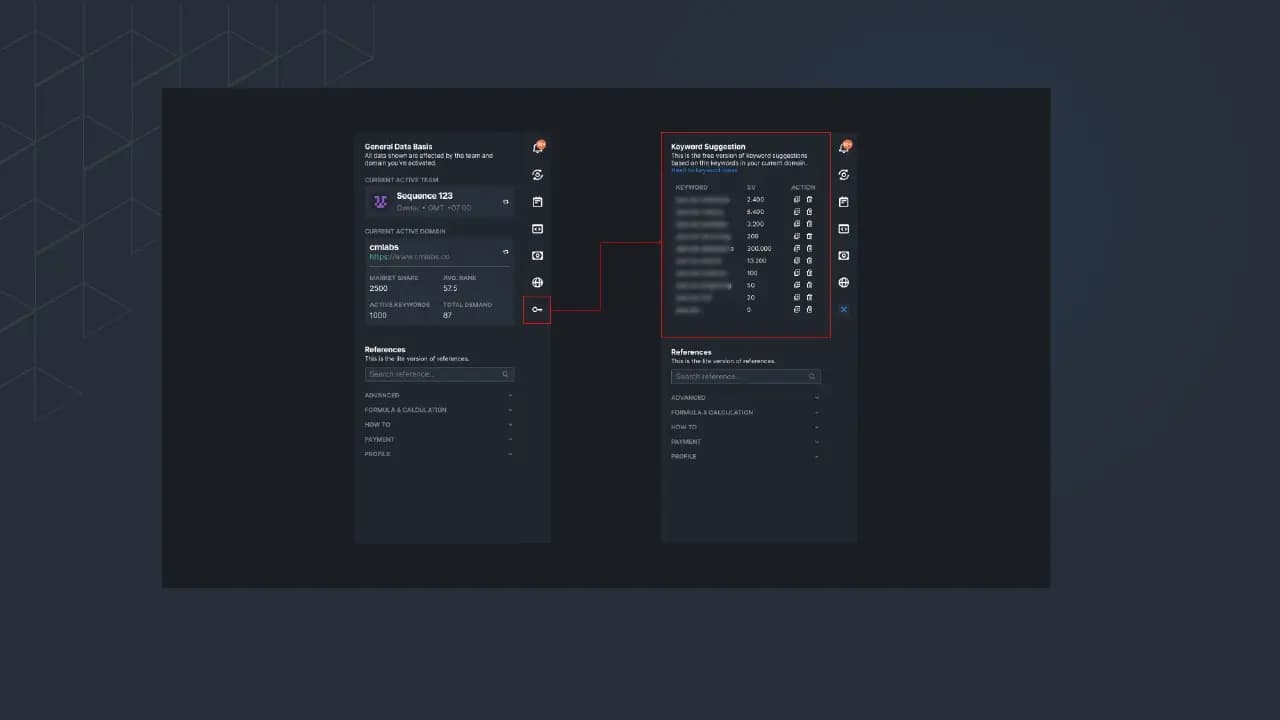Image resolution: width=1280 pixels, height=720 pixels.
Task: Expand ADVANCED in General Data Basis panel references
Action: pos(439,395)
